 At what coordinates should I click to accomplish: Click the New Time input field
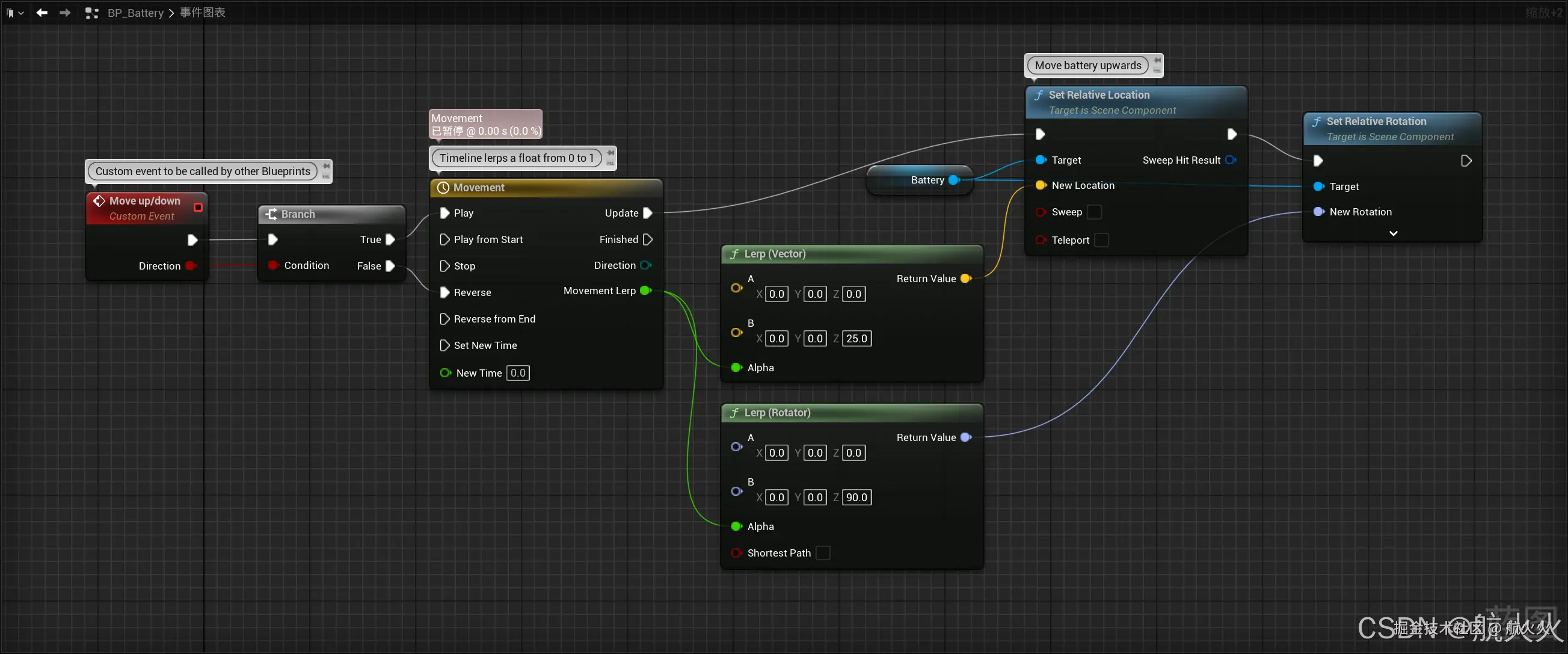tap(518, 372)
